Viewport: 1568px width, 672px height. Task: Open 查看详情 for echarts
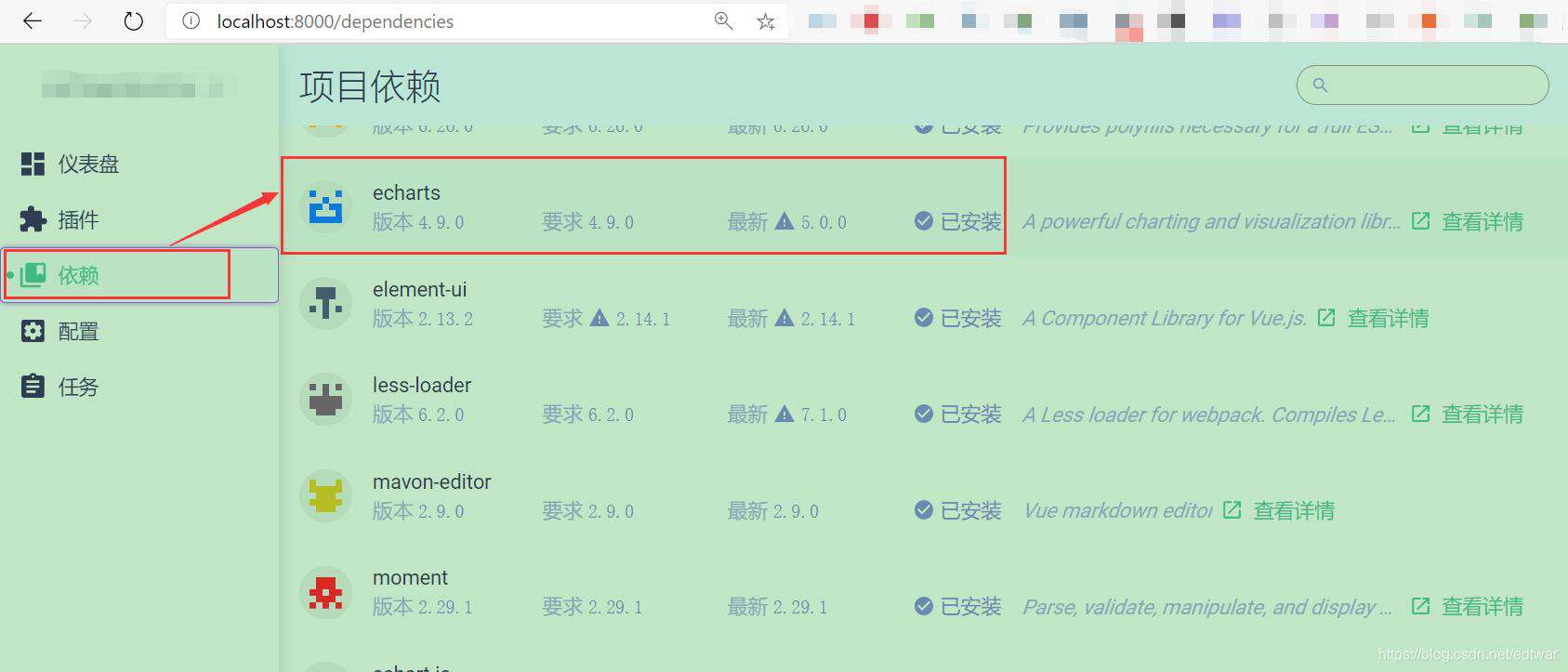pyautogui.click(x=1482, y=222)
